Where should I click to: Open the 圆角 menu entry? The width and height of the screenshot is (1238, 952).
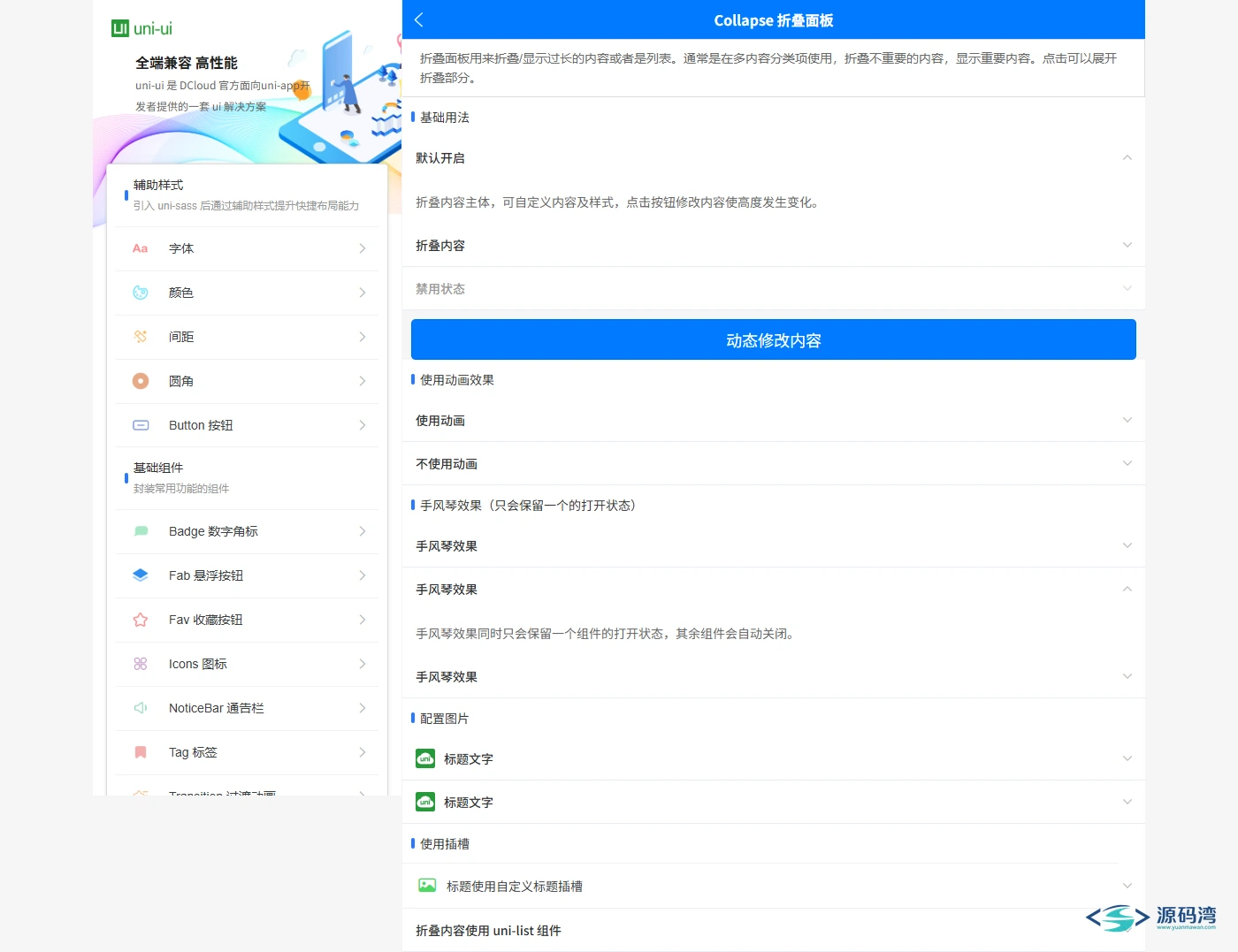[x=247, y=381]
